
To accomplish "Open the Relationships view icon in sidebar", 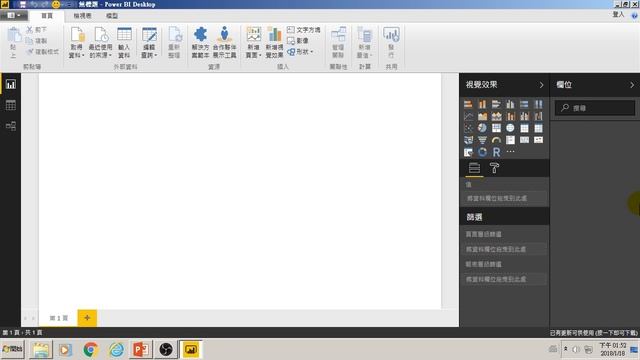I will (x=11, y=126).
